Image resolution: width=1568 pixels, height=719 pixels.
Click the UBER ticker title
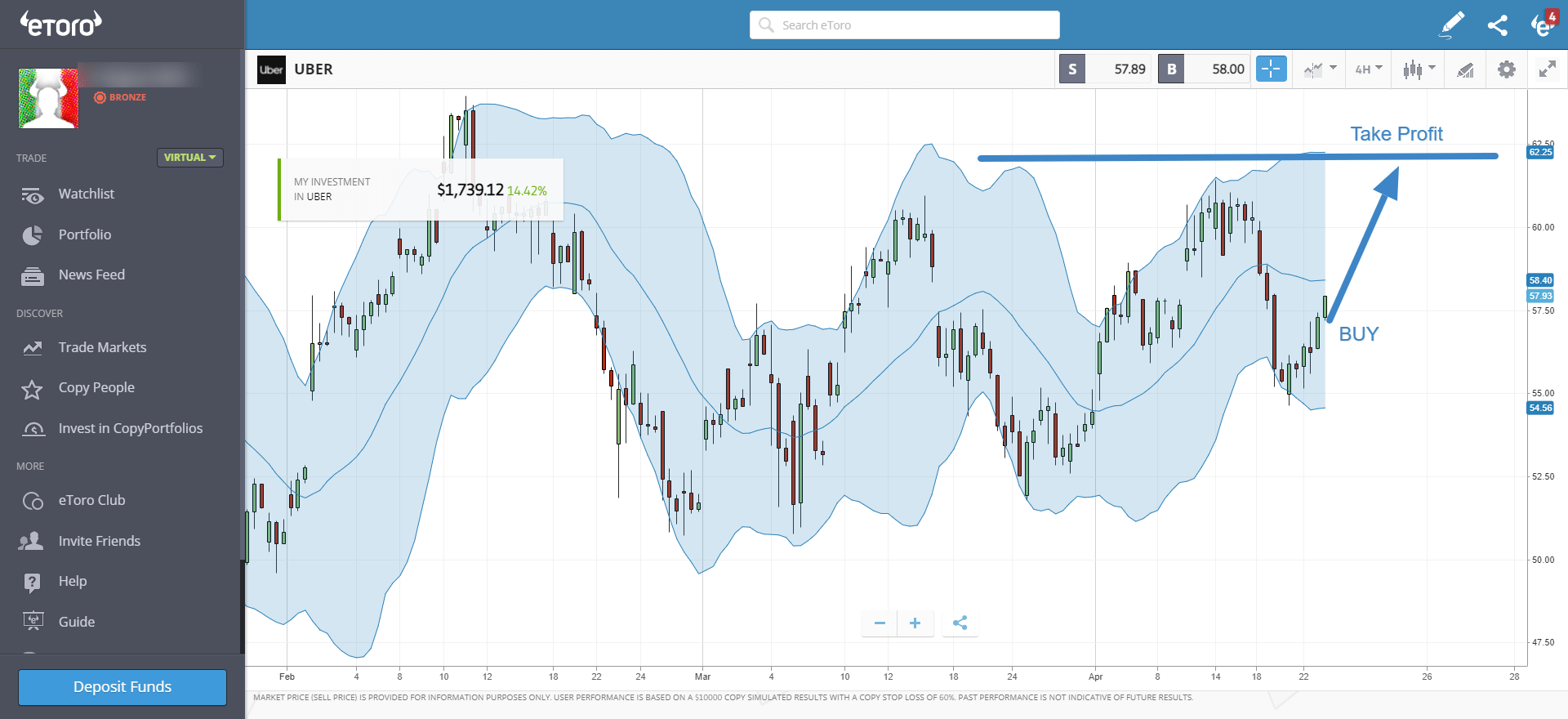pyautogui.click(x=314, y=69)
